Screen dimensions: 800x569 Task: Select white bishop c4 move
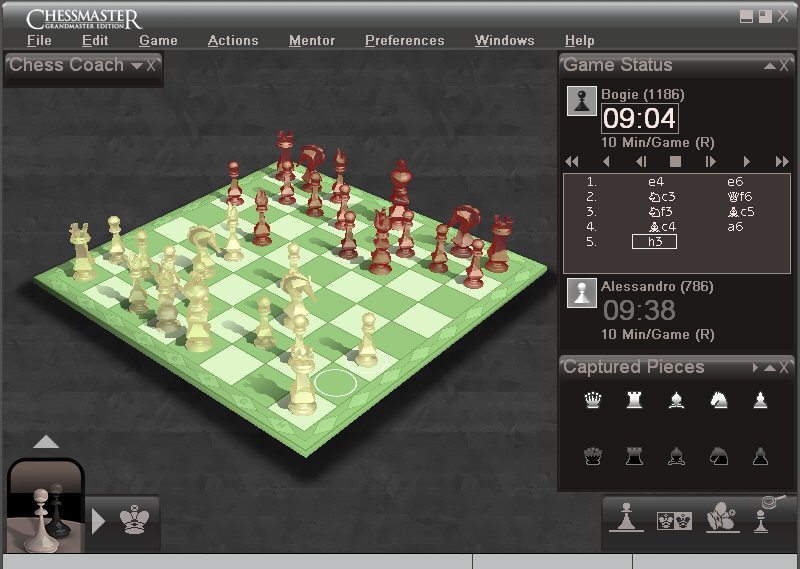pyautogui.click(x=662, y=227)
